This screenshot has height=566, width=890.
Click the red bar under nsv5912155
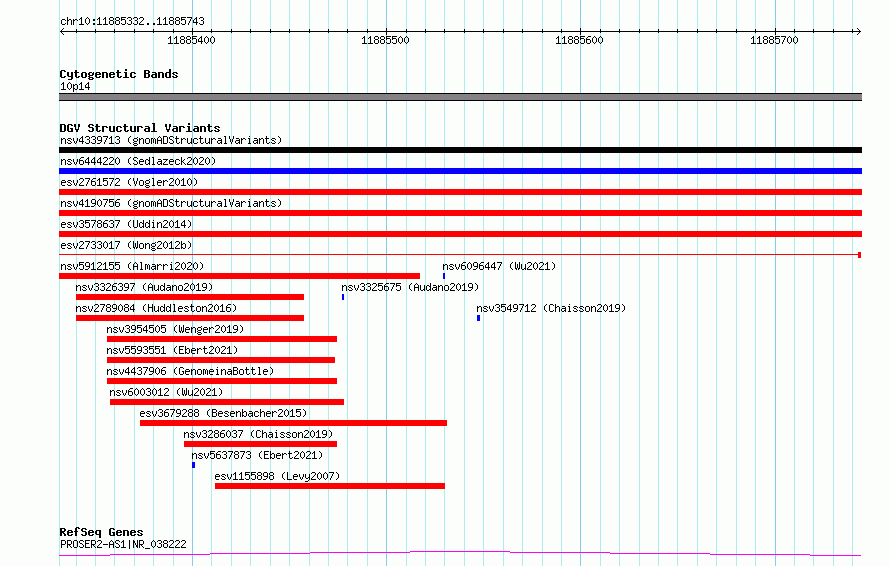pyautogui.click(x=240, y=276)
